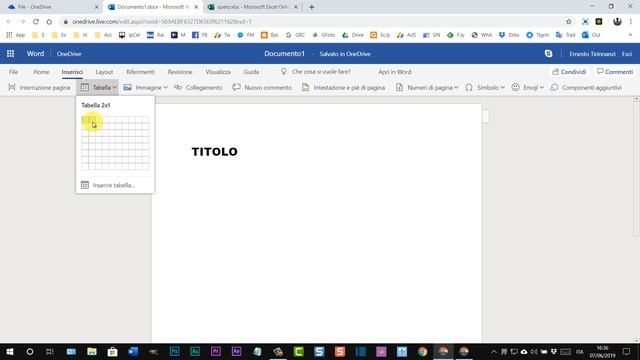640x360 pixels.
Task: Open the Immagine dropdown
Action: pyautogui.click(x=145, y=87)
